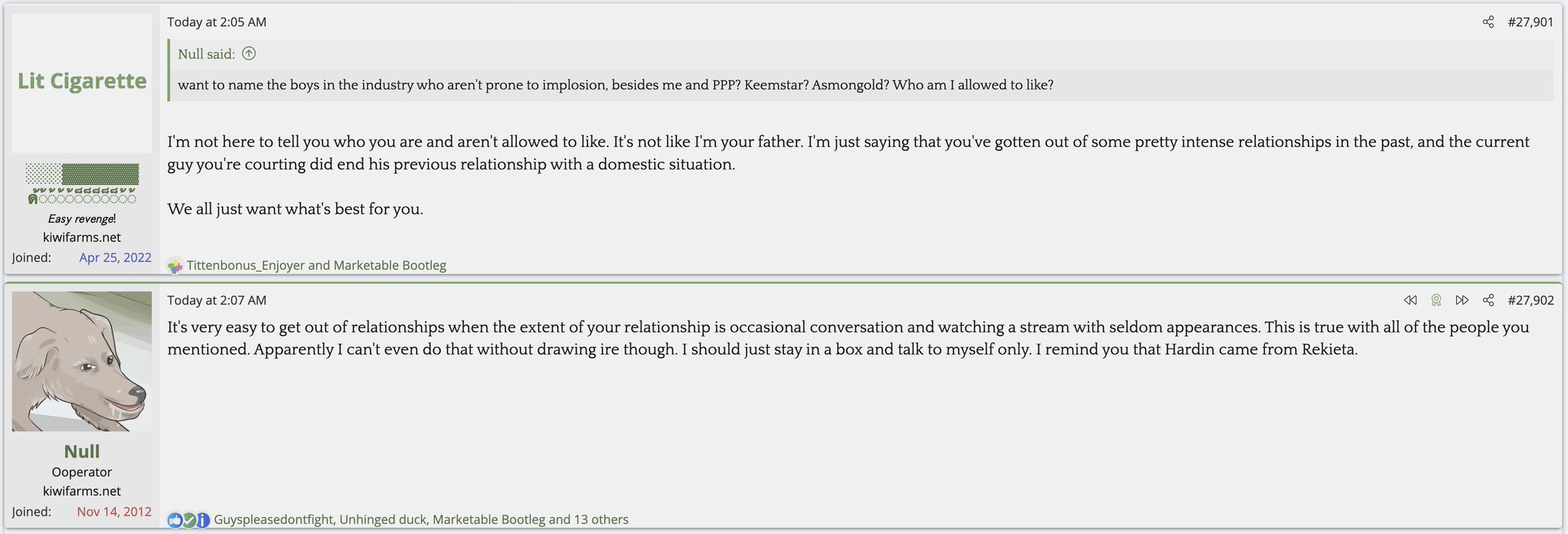Click the green award ribbon icon
This screenshot has height=534, width=1568.
click(x=1436, y=300)
